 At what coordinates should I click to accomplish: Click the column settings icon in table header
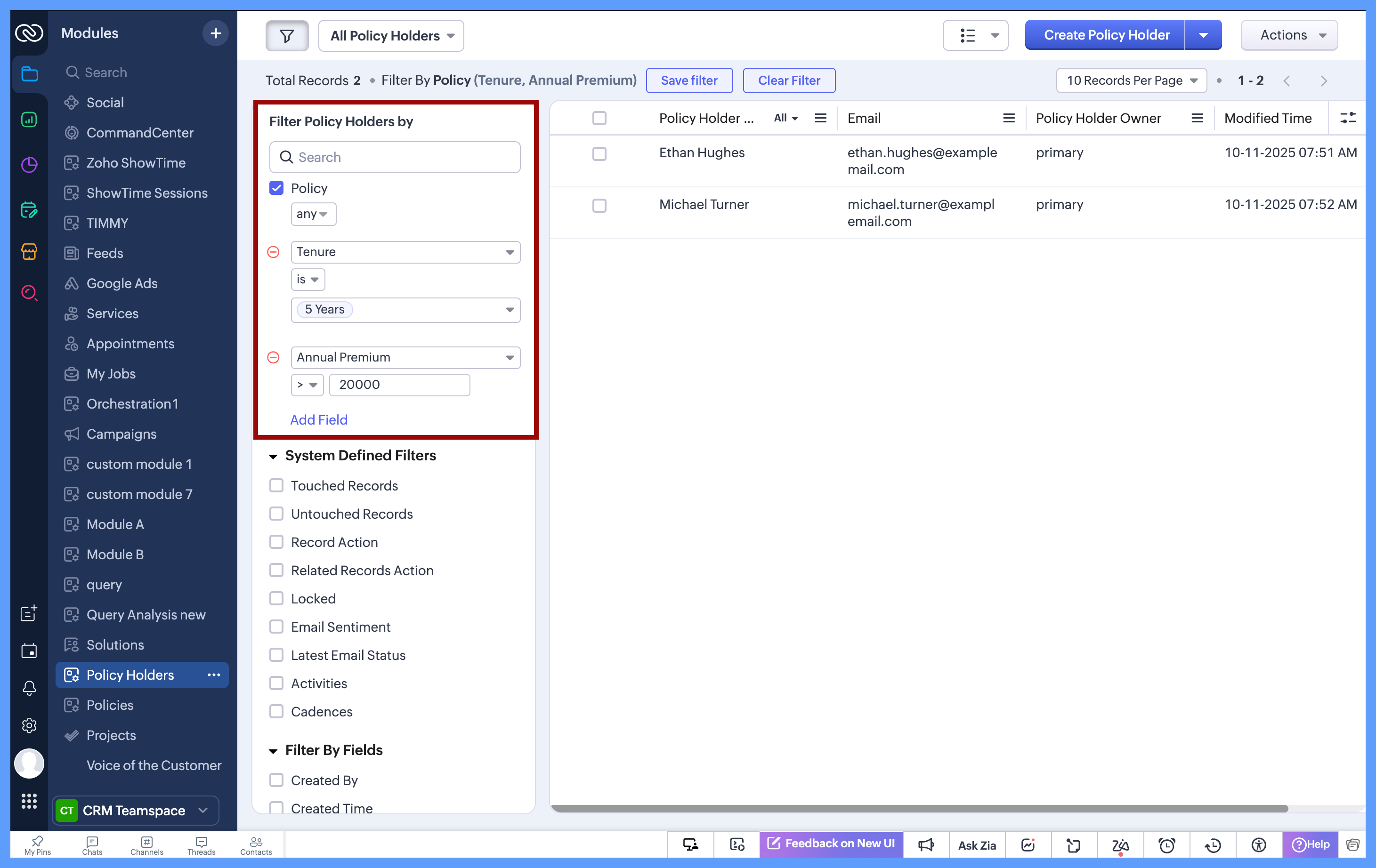pos(1347,118)
